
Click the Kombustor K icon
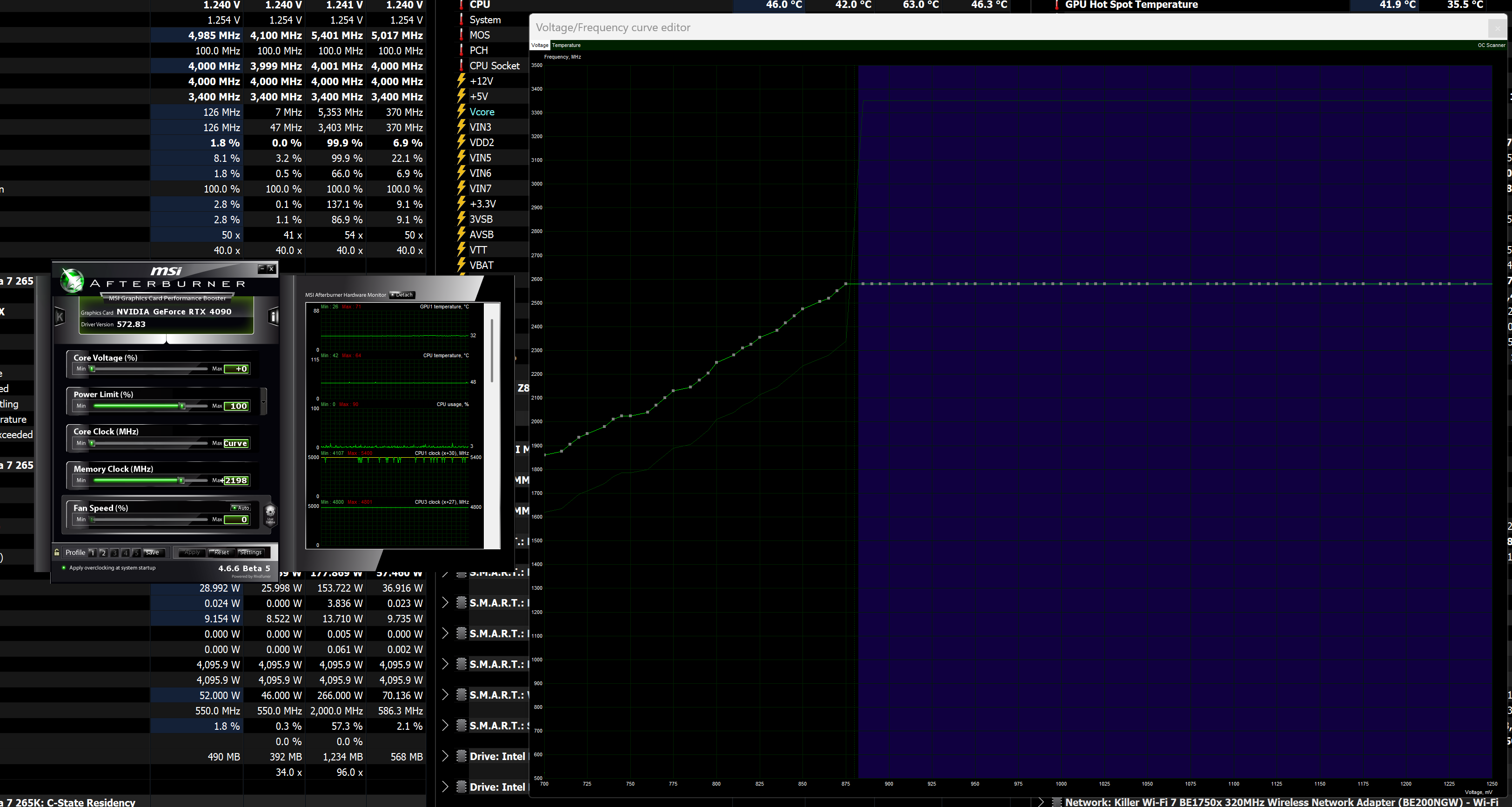[59, 318]
